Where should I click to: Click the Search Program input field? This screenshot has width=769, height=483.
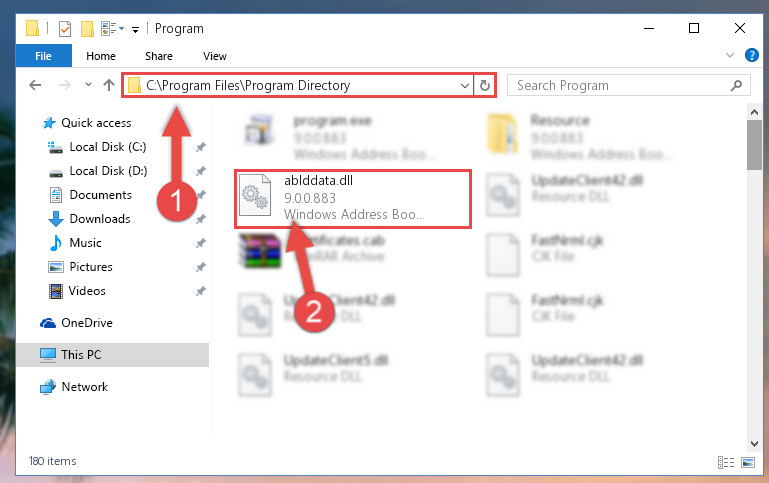[619, 86]
